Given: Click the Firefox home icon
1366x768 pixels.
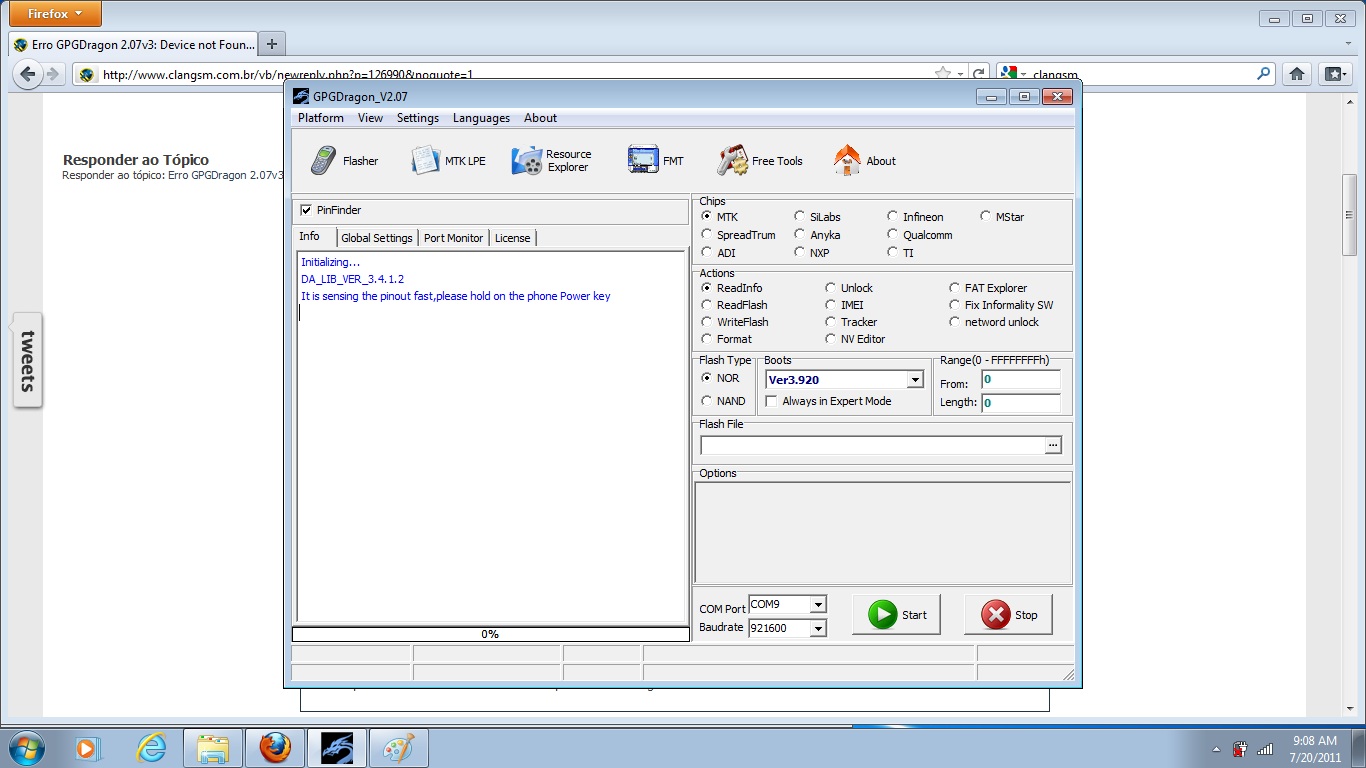Looking at the screenshot, I should coord(1297,74).
